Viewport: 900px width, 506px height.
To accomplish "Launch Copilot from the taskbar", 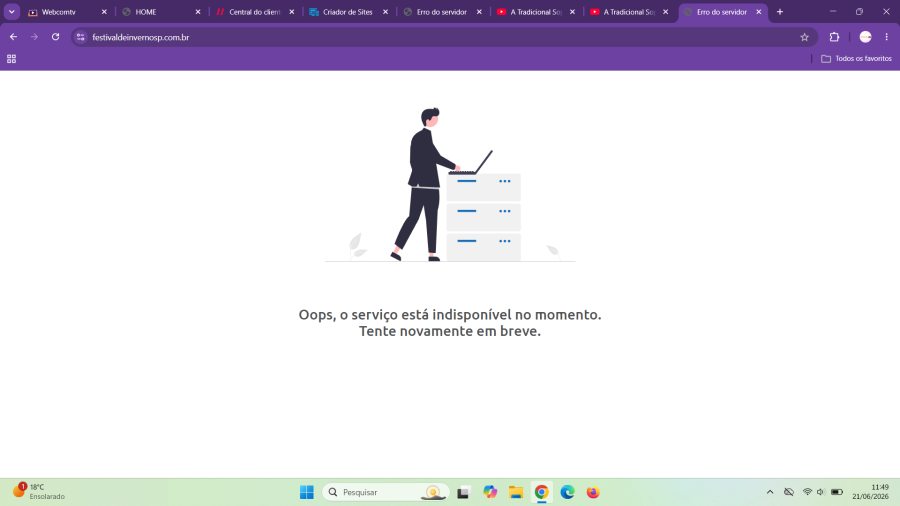I will coord(490,492).
